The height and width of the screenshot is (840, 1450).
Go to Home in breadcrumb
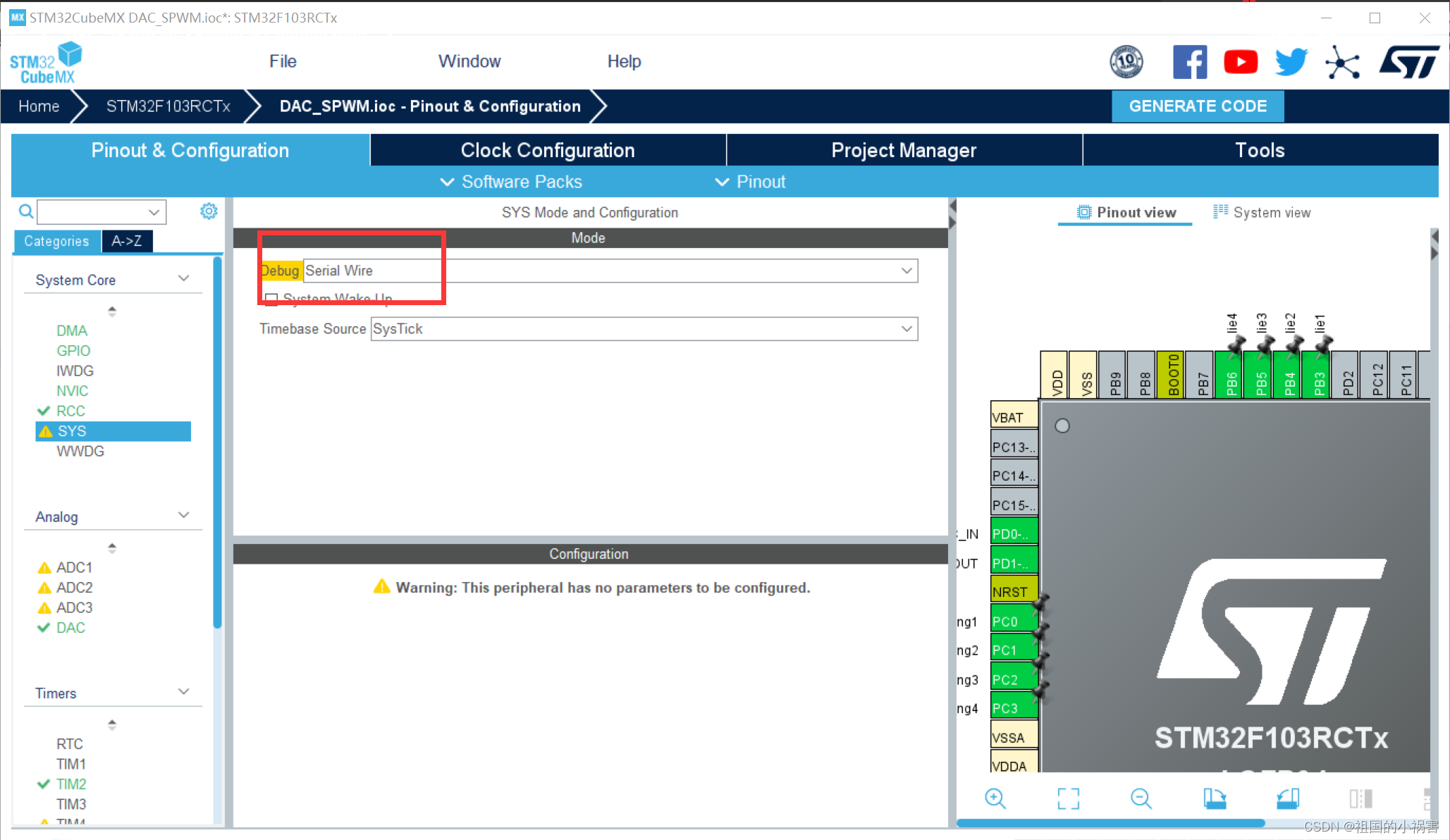[x=39, y=106]
